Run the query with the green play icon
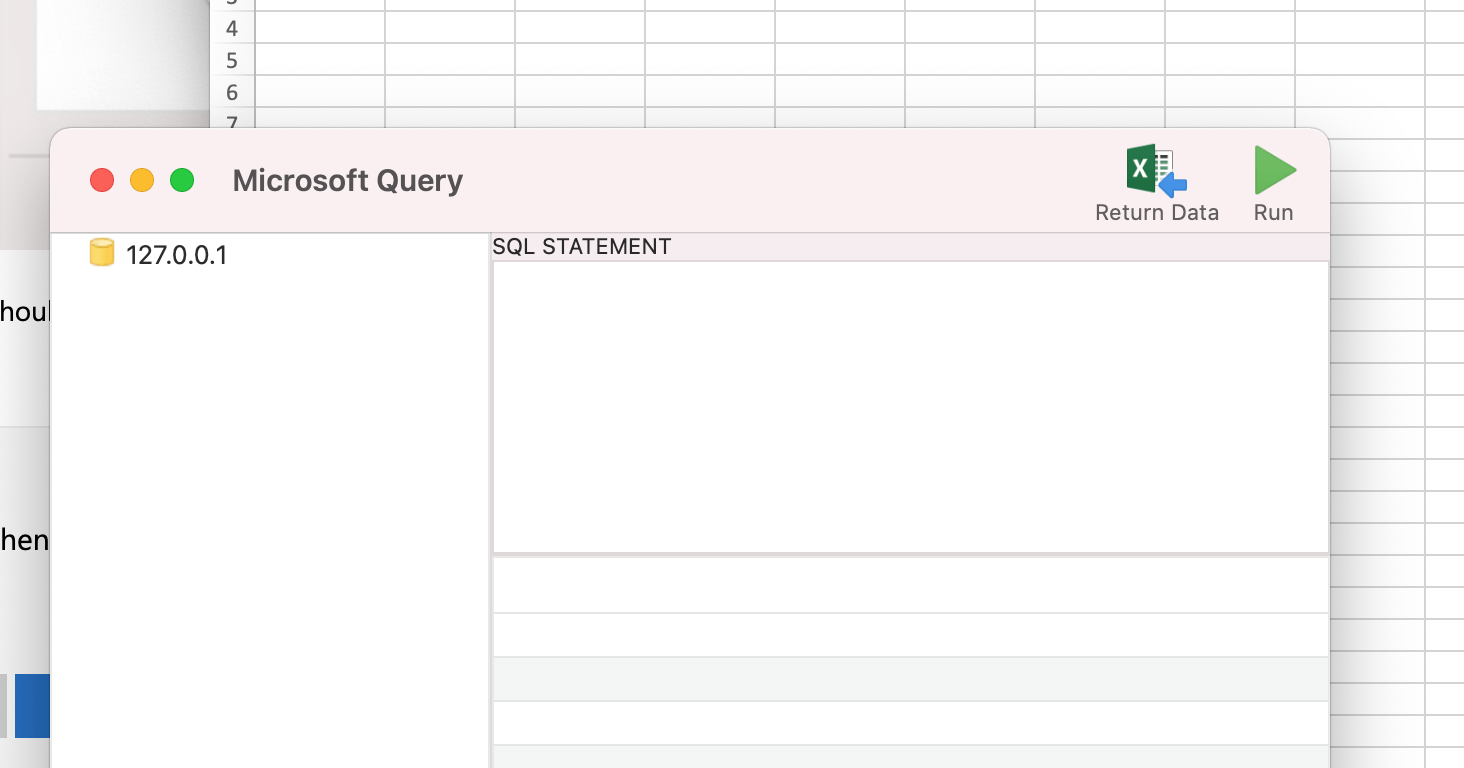Screen dimensions: 1464x768 coord(1275,170)
